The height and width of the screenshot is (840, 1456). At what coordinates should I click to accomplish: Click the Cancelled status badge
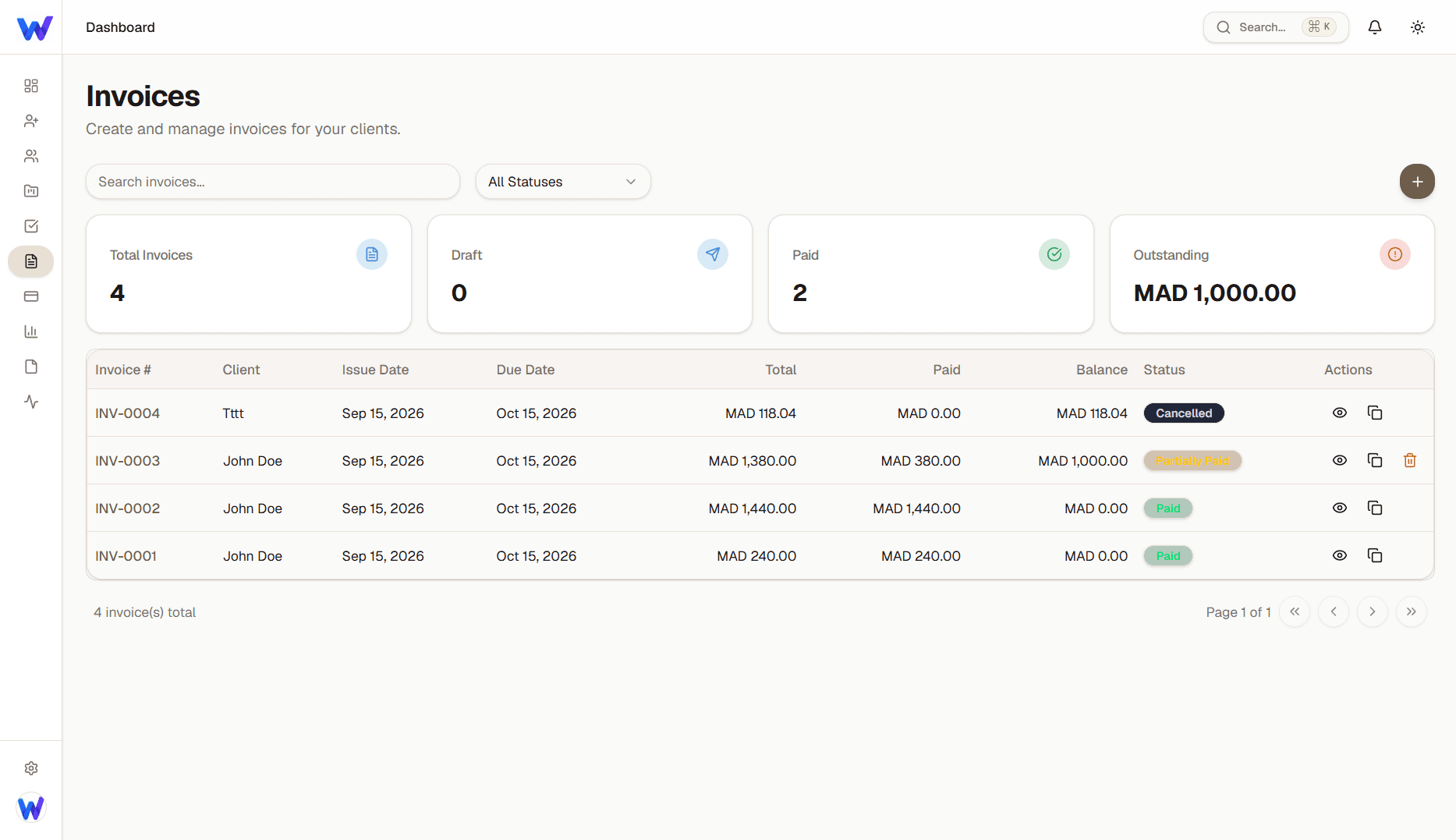point(1184,413)
